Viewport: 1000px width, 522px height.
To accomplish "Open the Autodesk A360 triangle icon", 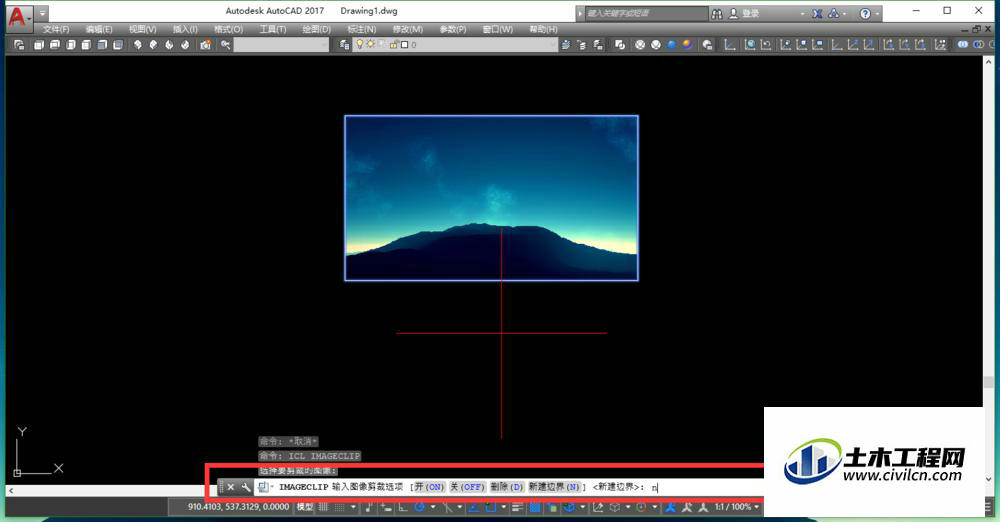I will (834, 13).
